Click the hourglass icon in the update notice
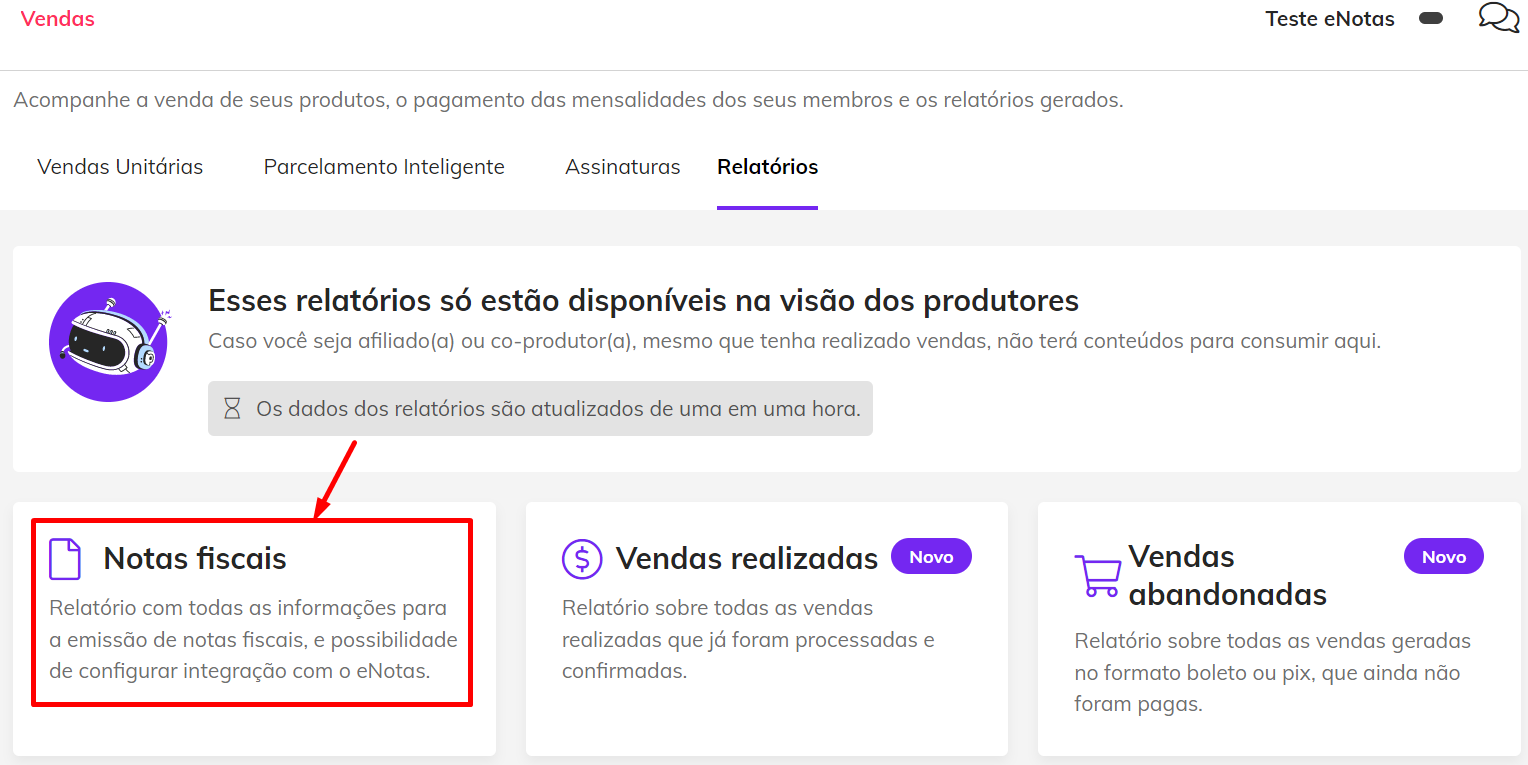 232,408
